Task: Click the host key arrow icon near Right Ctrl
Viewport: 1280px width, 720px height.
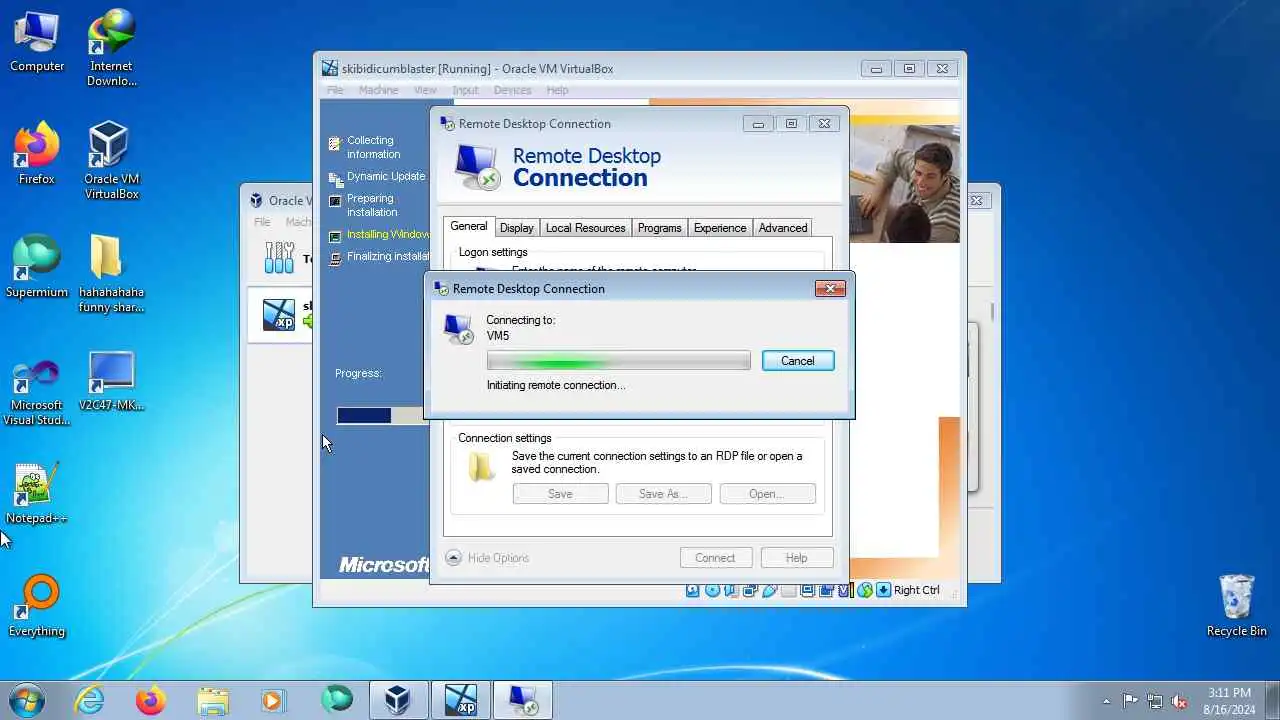Action: coord(883,590)
